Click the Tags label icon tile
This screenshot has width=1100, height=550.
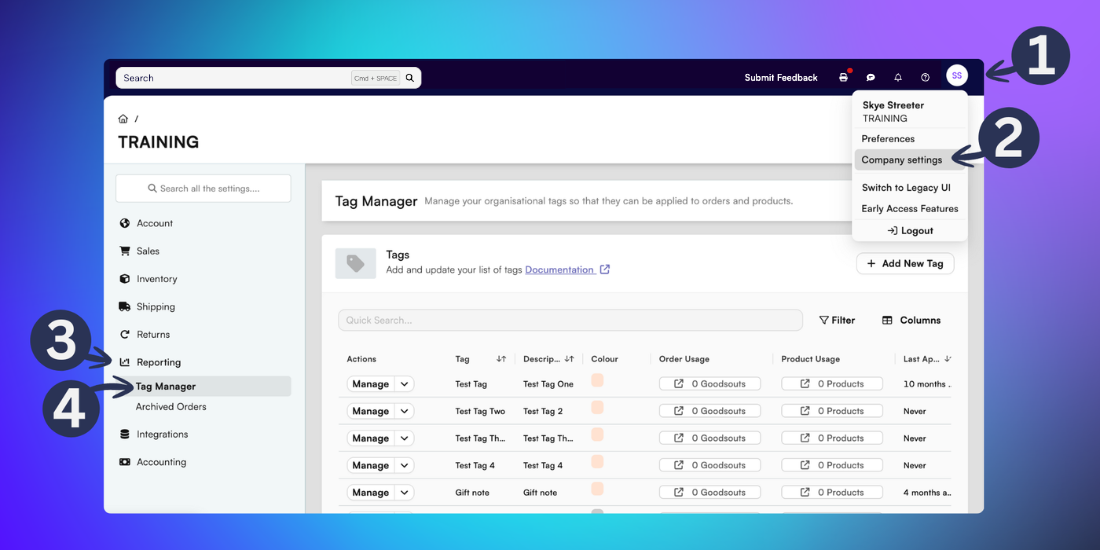[356, 263]
